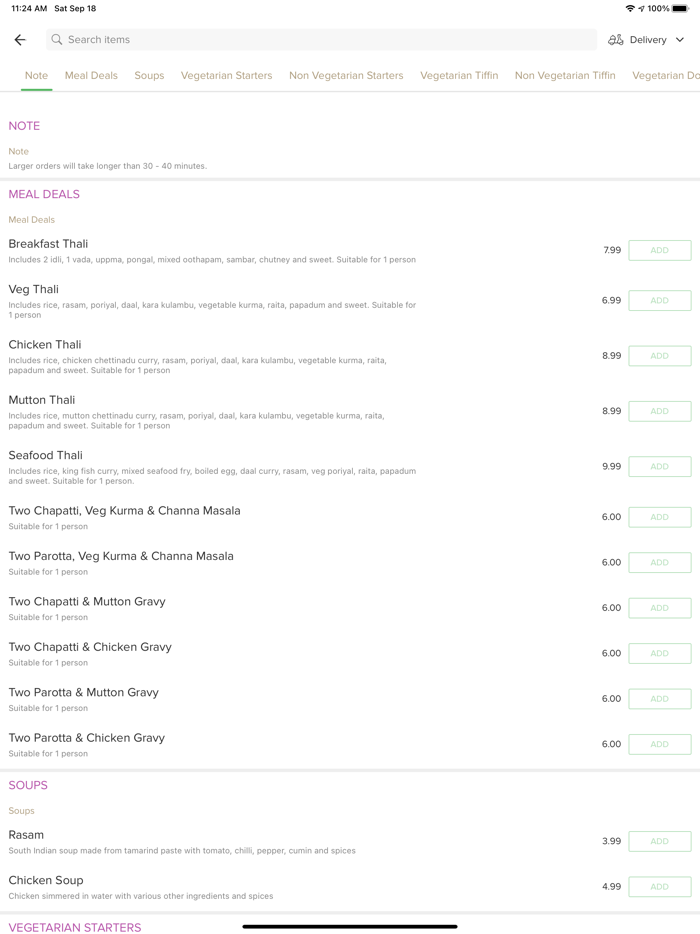Screen dimensions: 700x934
Task: Tap the clock showing 11:24 AM
Action: tap(29, 8)
